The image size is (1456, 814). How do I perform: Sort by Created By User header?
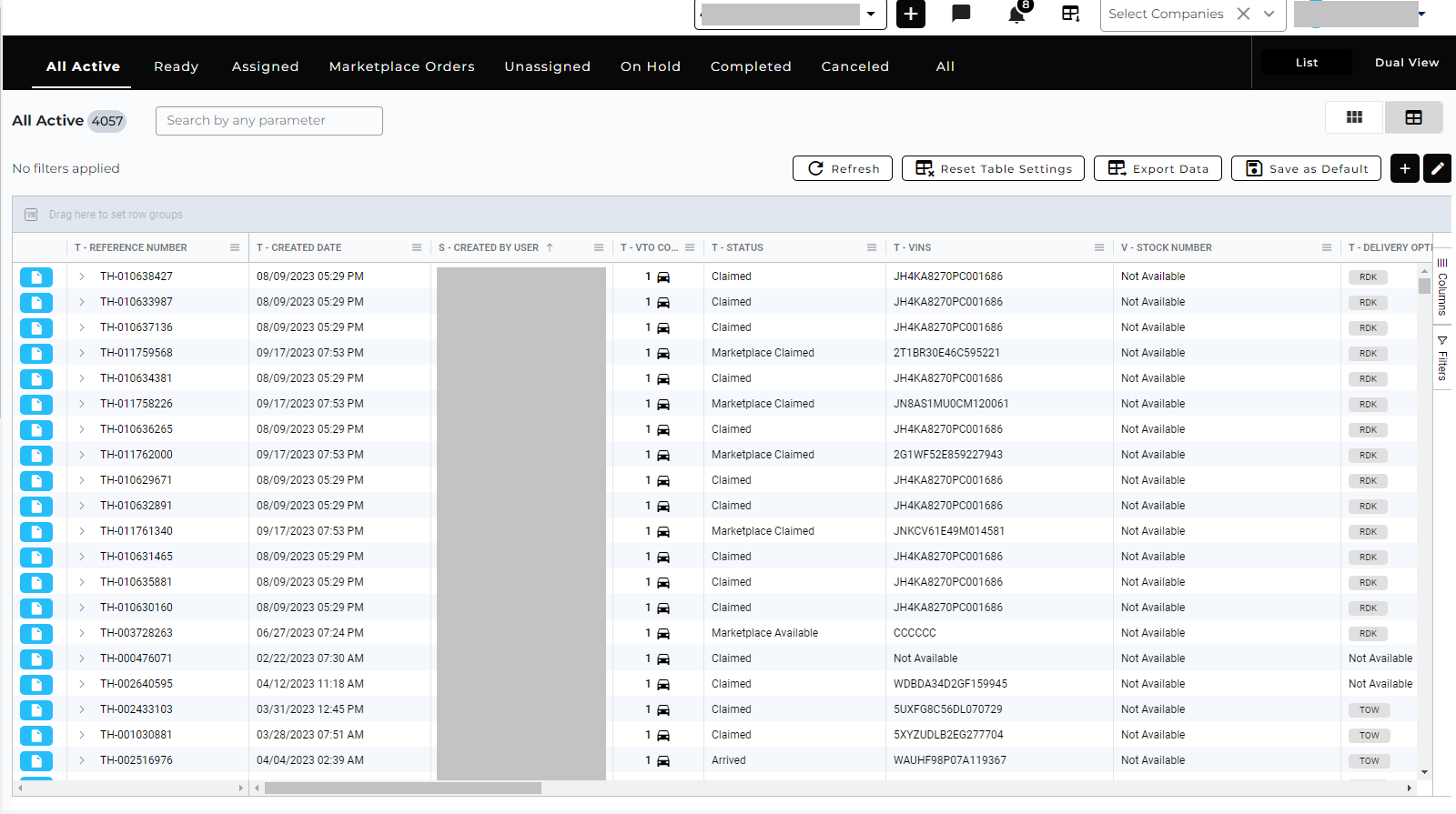tap(489, 247)
